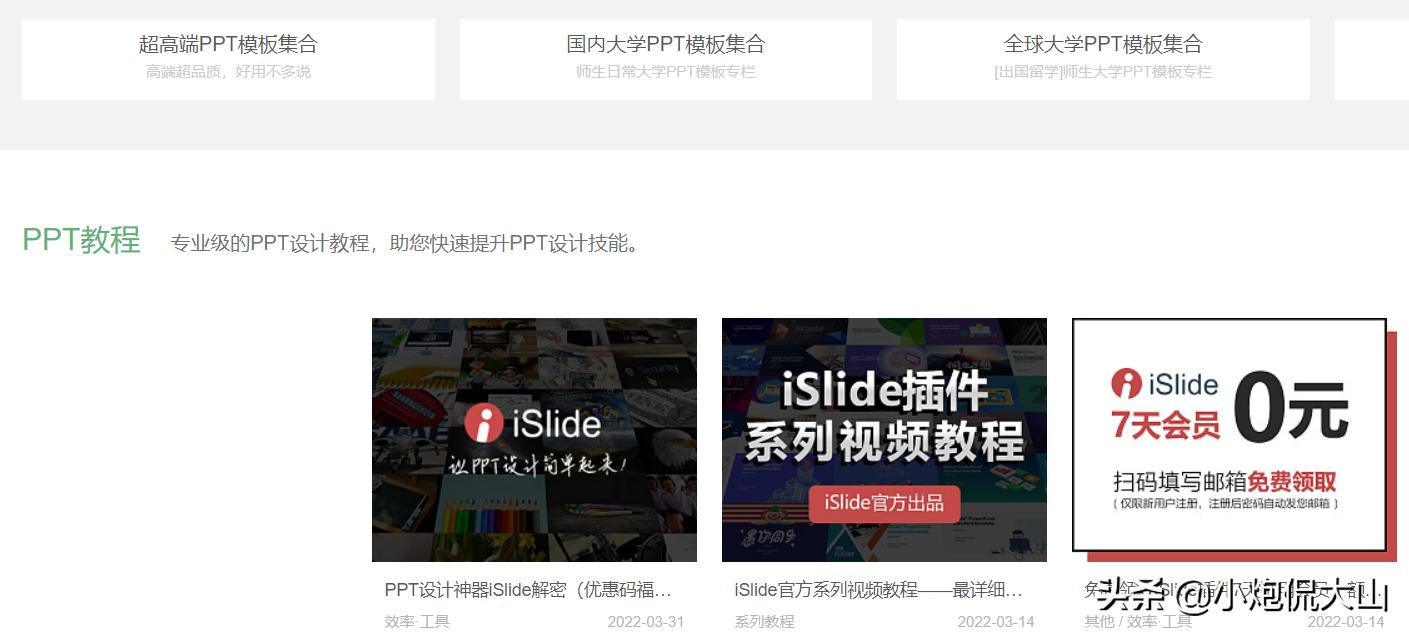This screenshot has height=632, width=1409.
Task: Select the iSlide官方出品 badge on second thumbnail
Action: [x=883, y=504]
